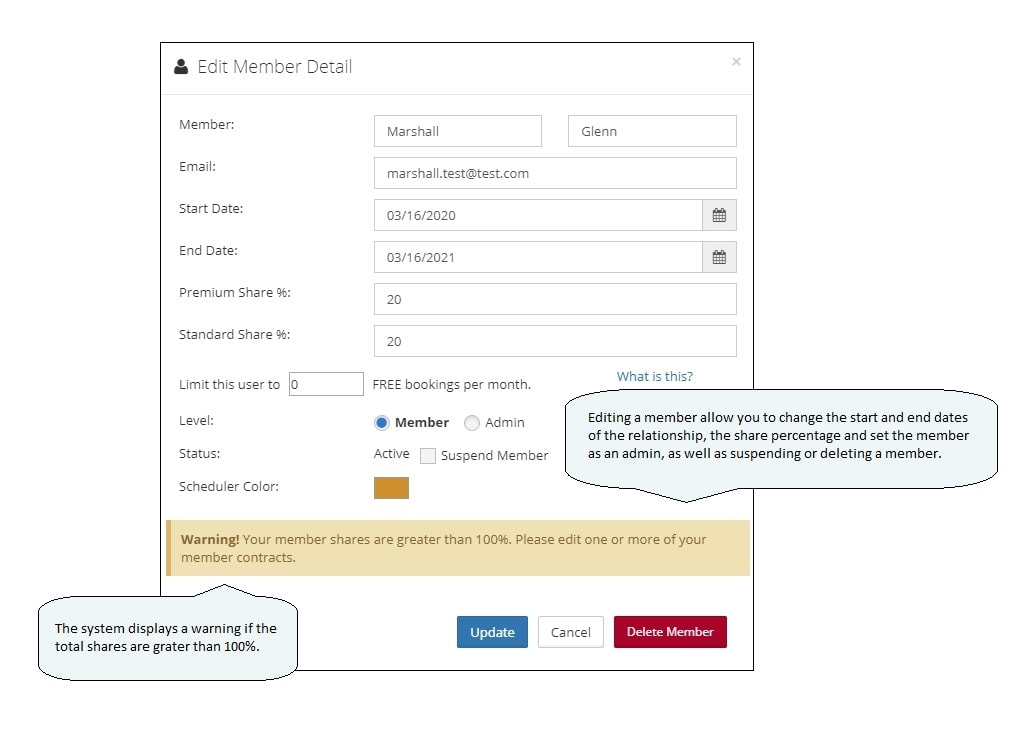
Task: Close the Edit Member Detail dialog
Action: pyautogui.click(x=736, y=62)
